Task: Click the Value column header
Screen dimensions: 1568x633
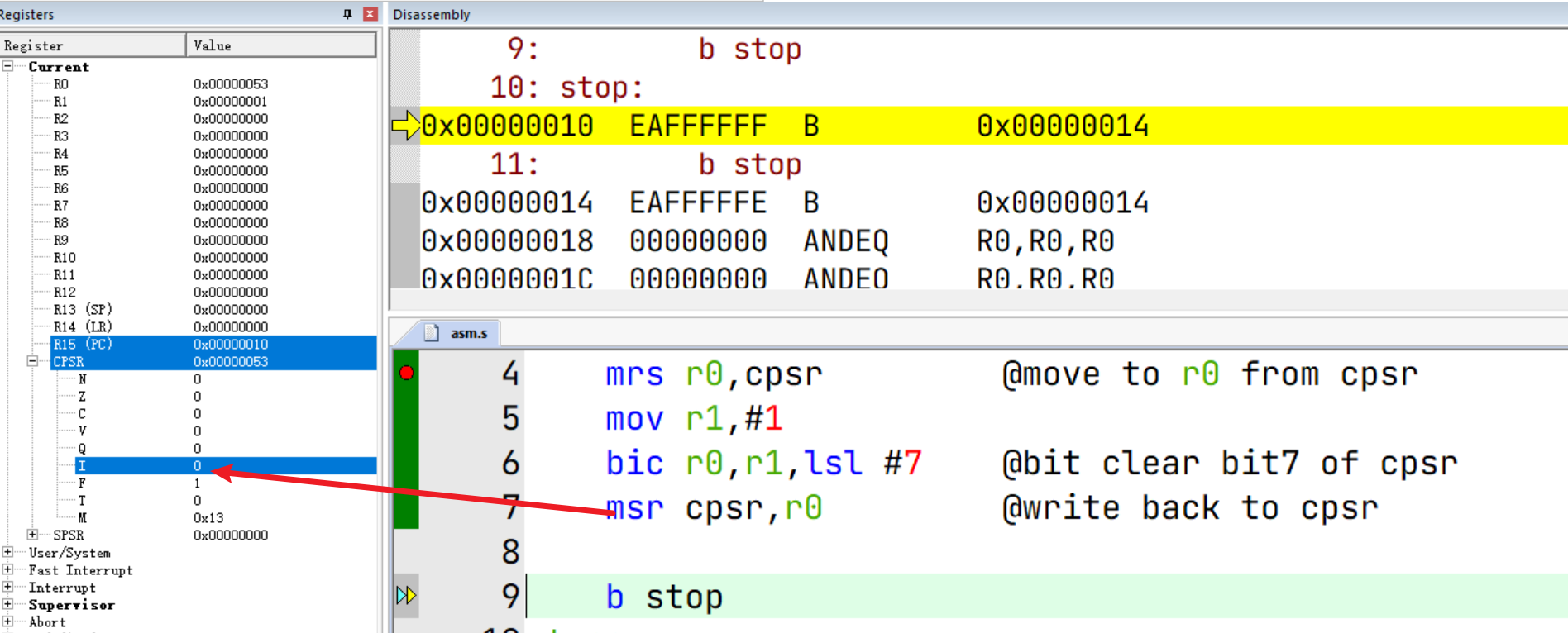Action: (x=281, y=45)
